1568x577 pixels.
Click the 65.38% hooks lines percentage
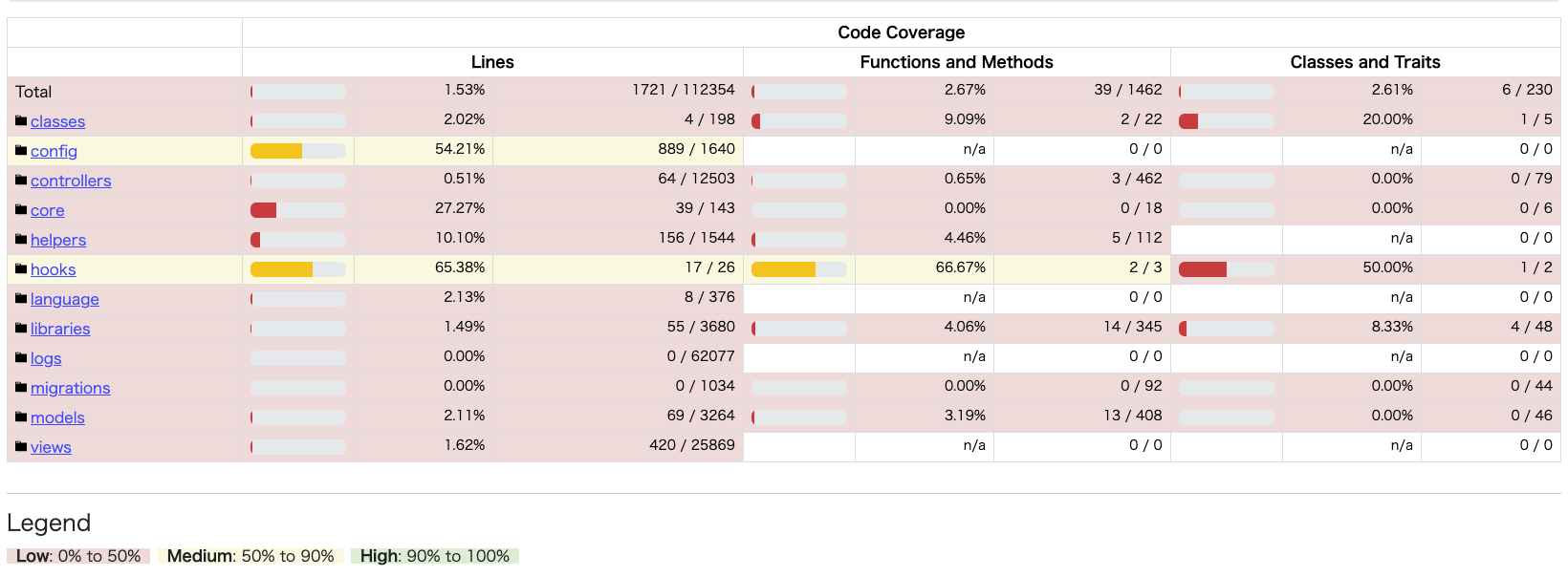click(460, 267)
